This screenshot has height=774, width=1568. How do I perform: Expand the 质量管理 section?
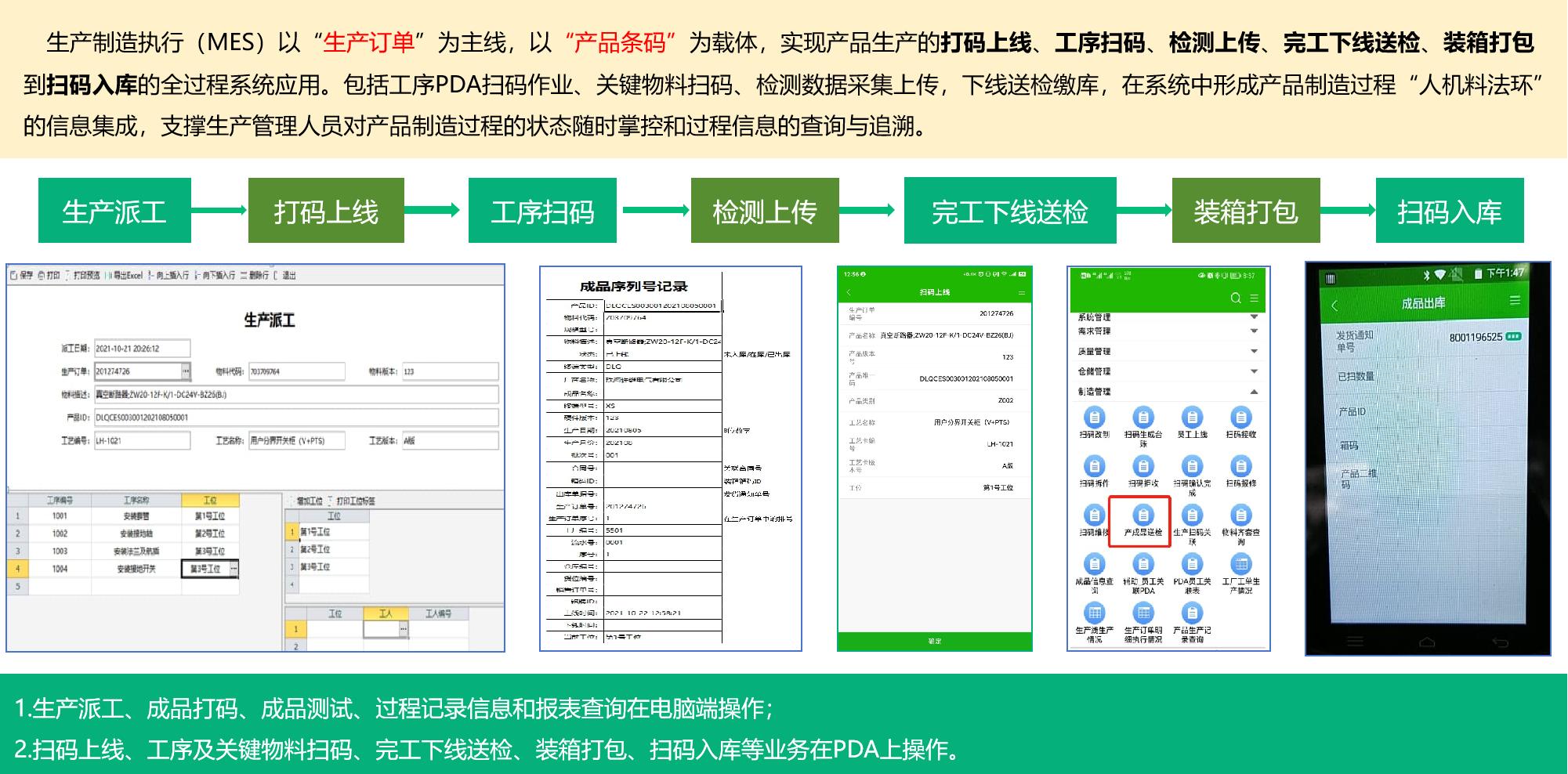click(1254, 352)
